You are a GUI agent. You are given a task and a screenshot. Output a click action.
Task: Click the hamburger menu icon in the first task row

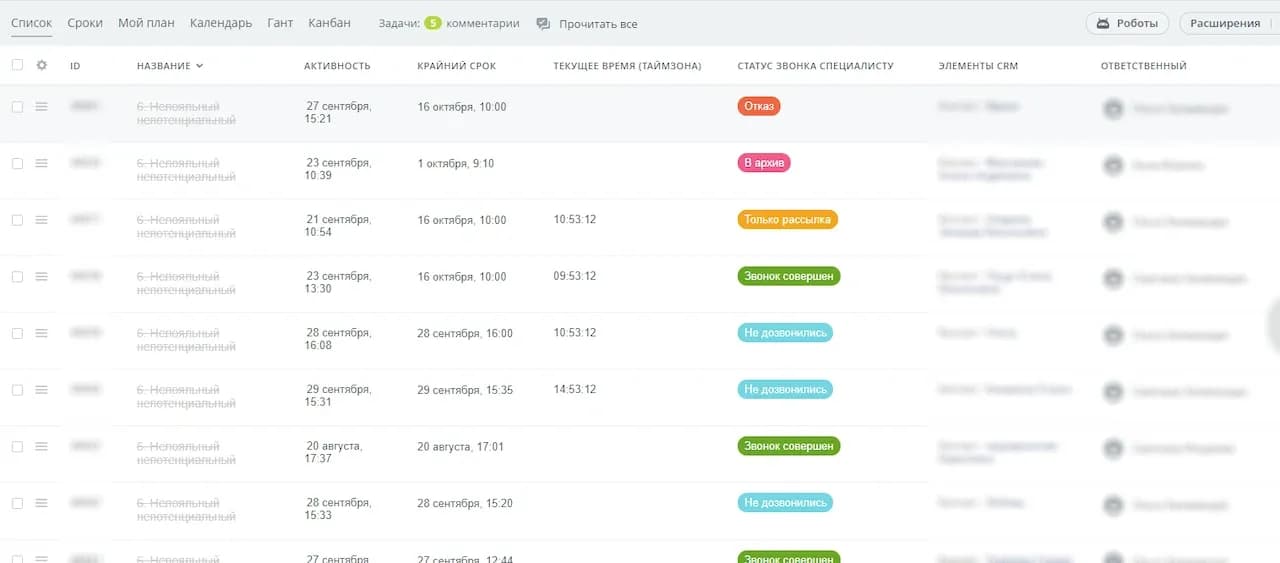[42, 107]
